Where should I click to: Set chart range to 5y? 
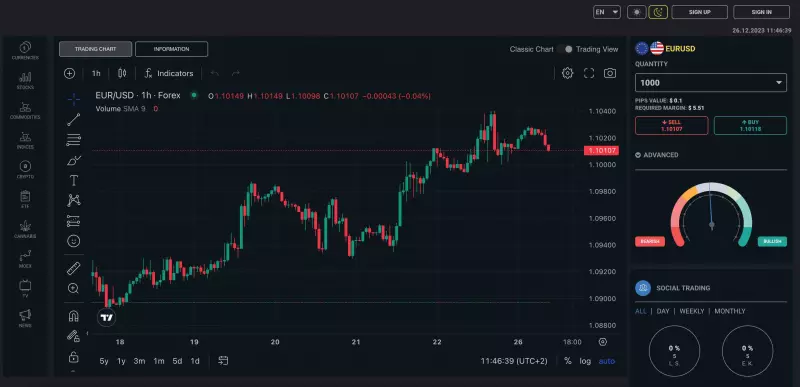coord(104,361)
